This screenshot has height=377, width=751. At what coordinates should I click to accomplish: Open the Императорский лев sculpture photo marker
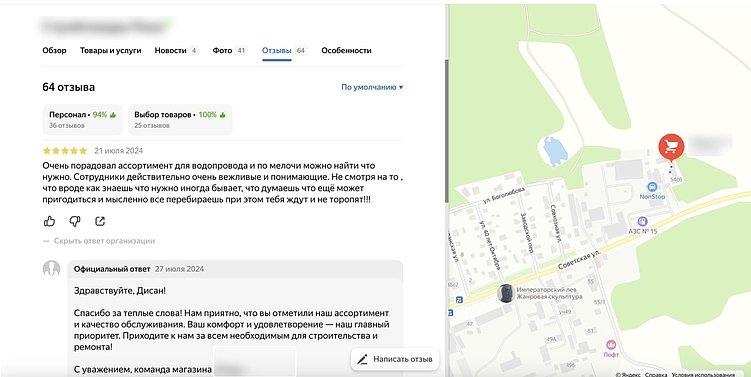point(506,293)
